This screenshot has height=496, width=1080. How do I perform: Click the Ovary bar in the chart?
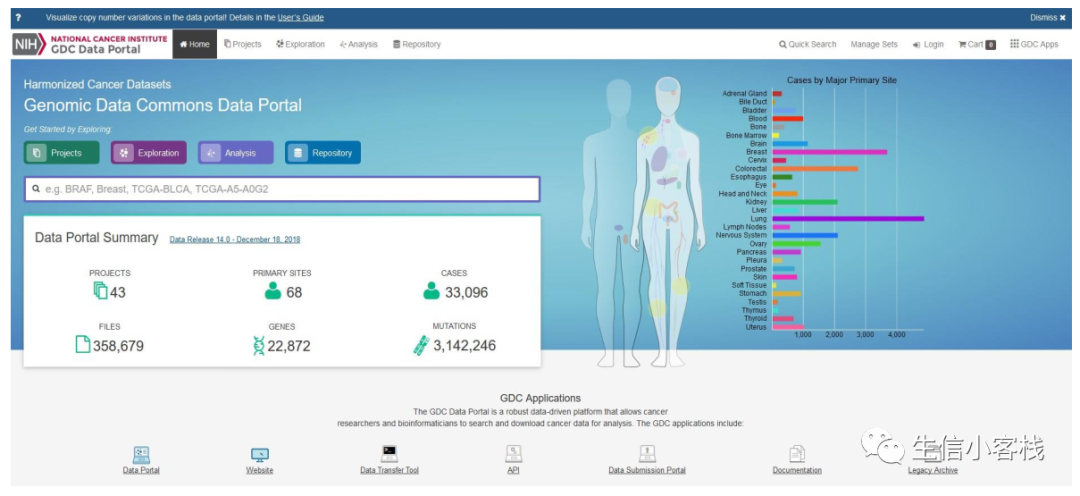click(797, 243)
